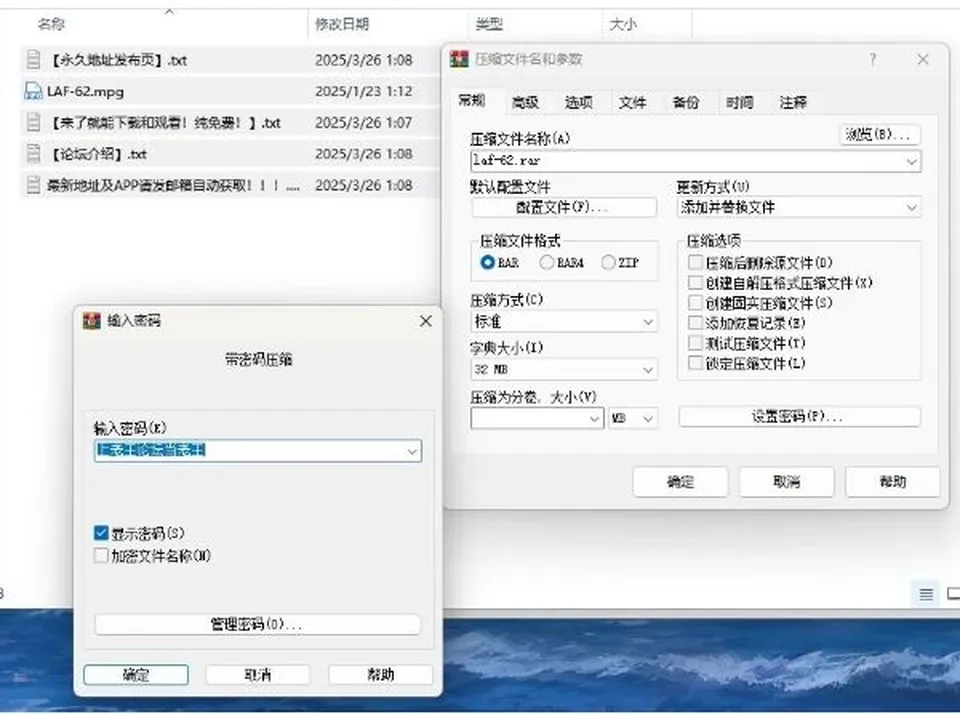This screenshot has height=714, width=960.
Task: Switch to the 时间 tab
Action: click(740, 102)
